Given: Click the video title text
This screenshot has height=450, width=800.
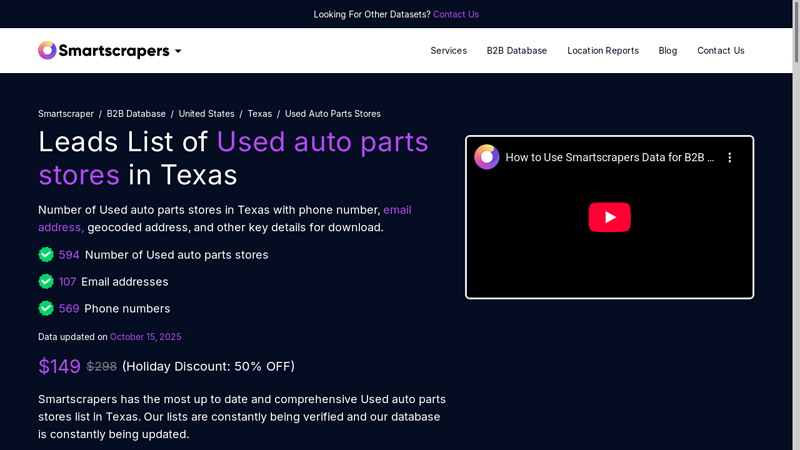Looking at the screenshot, I should (610, 158).
